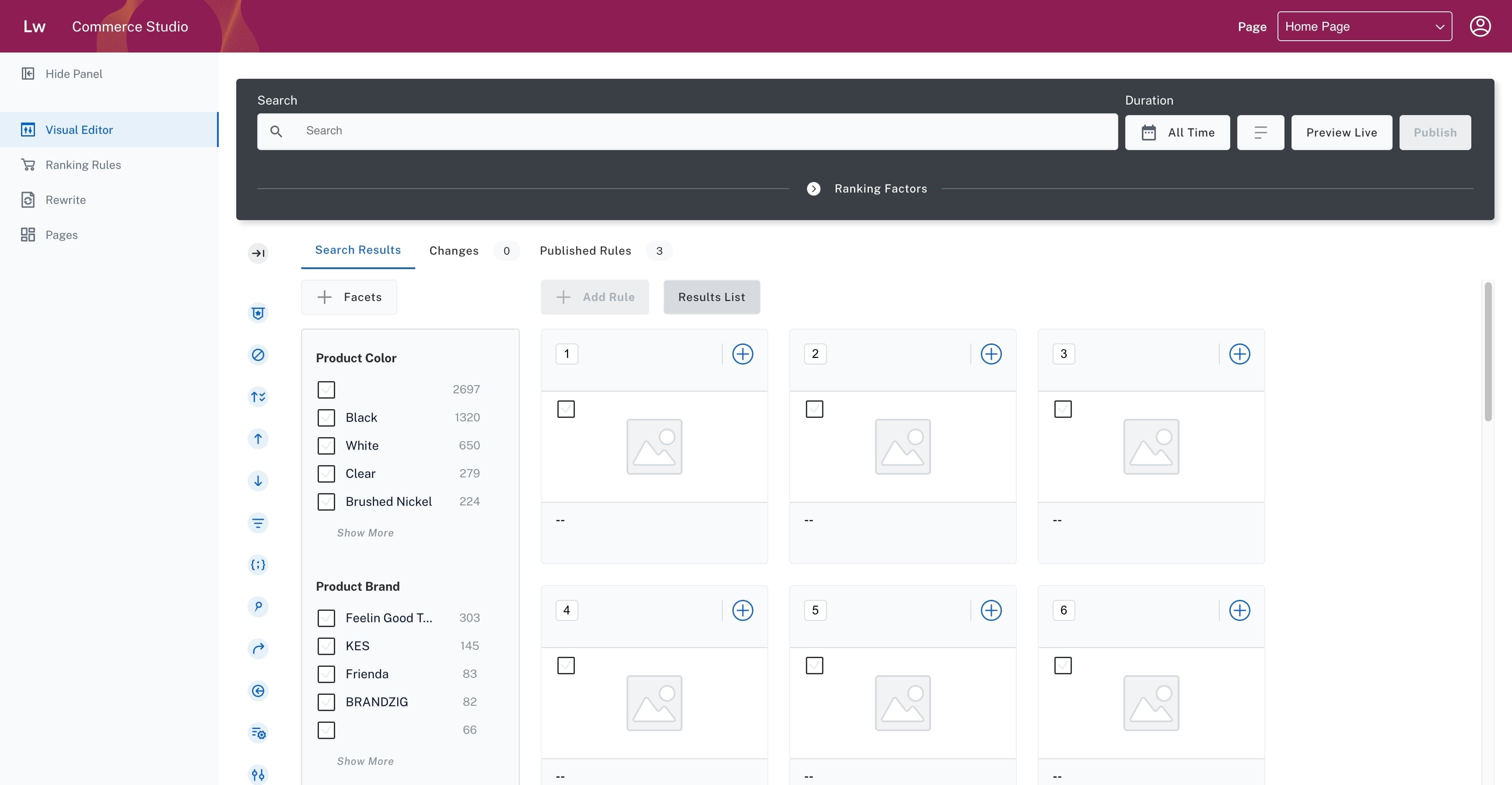Click the boost up arrow icon
The height and width of the screenshot is (785, 1512).
coord(258,438)
